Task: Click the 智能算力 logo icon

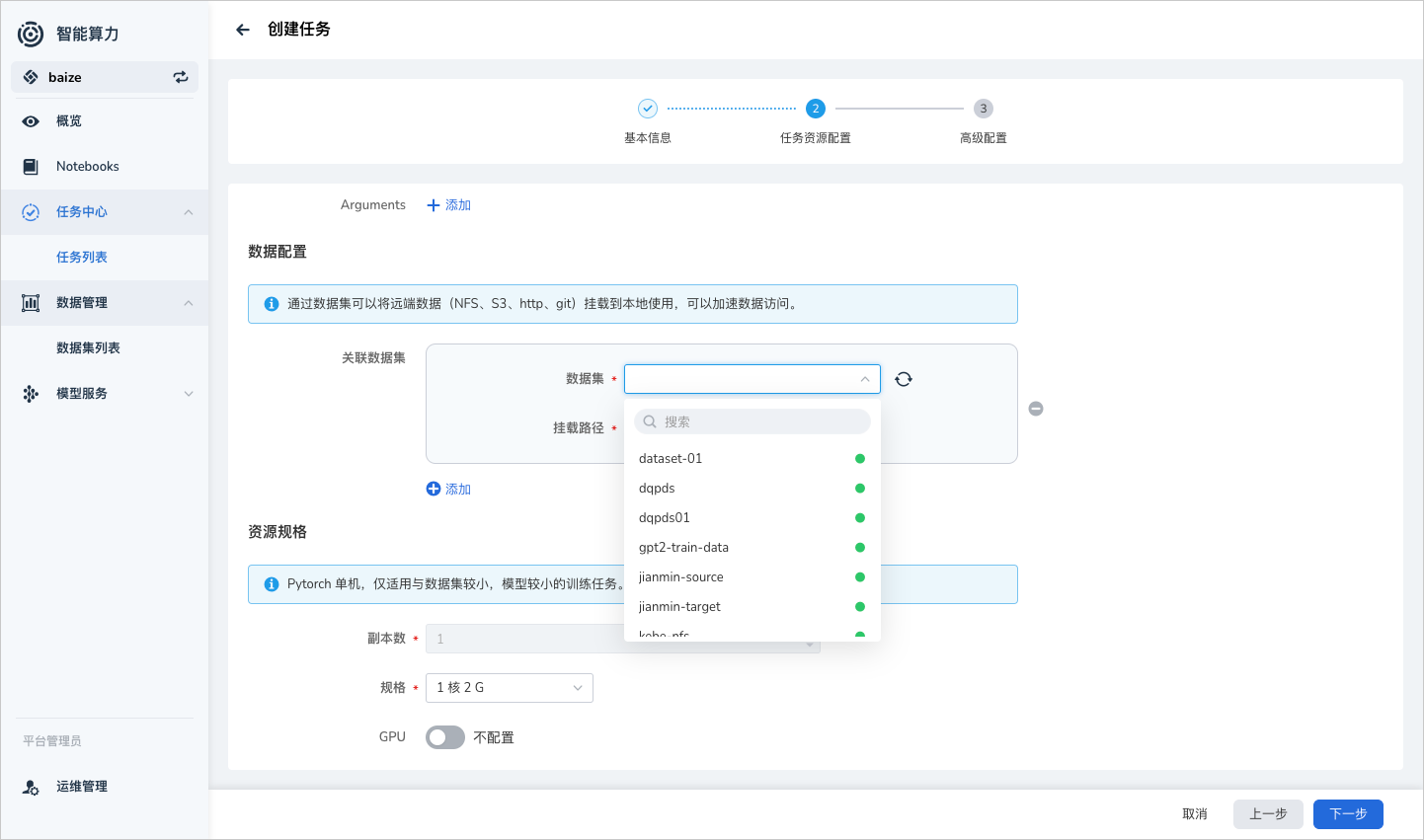Action: (x=31, y=34)
